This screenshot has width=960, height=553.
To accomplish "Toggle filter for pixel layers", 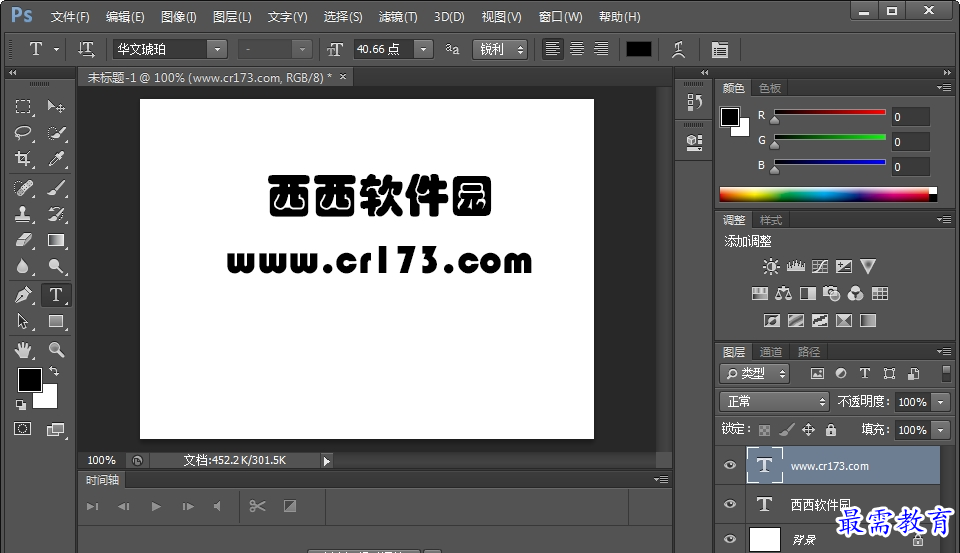I will click(817, 374).
